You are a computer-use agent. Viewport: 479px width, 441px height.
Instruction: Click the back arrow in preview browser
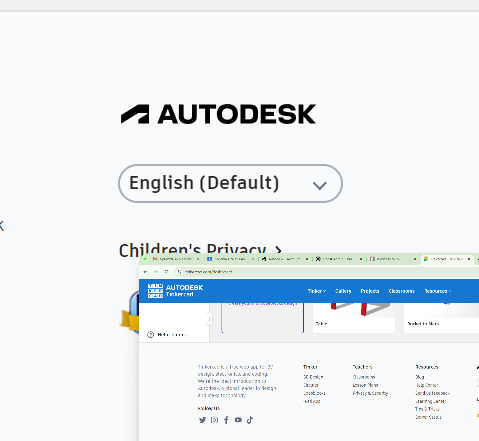point(145,272)
